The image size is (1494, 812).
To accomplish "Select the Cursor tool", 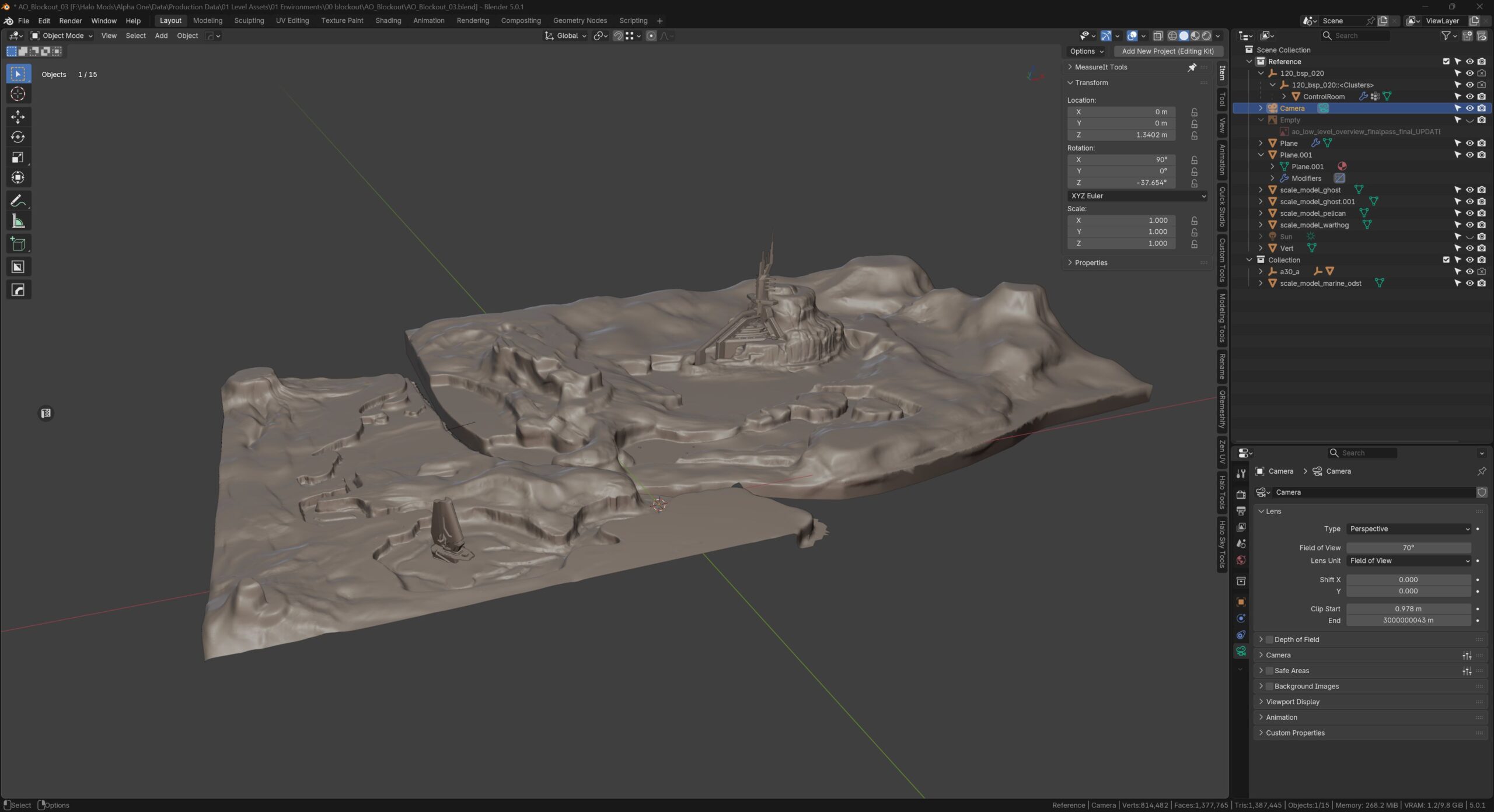I will click(x=18, y=94).
